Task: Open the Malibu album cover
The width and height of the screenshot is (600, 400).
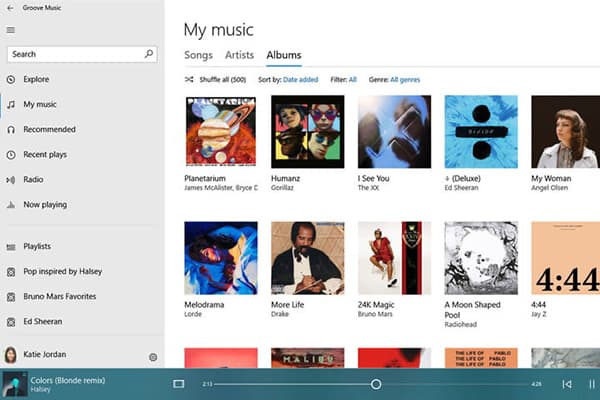Action: click(x=308, y=358)
